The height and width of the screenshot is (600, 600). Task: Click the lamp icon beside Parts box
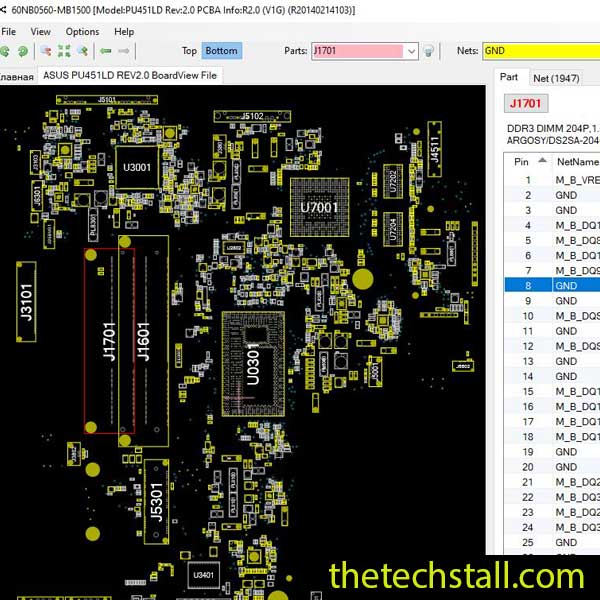point(429,51)
